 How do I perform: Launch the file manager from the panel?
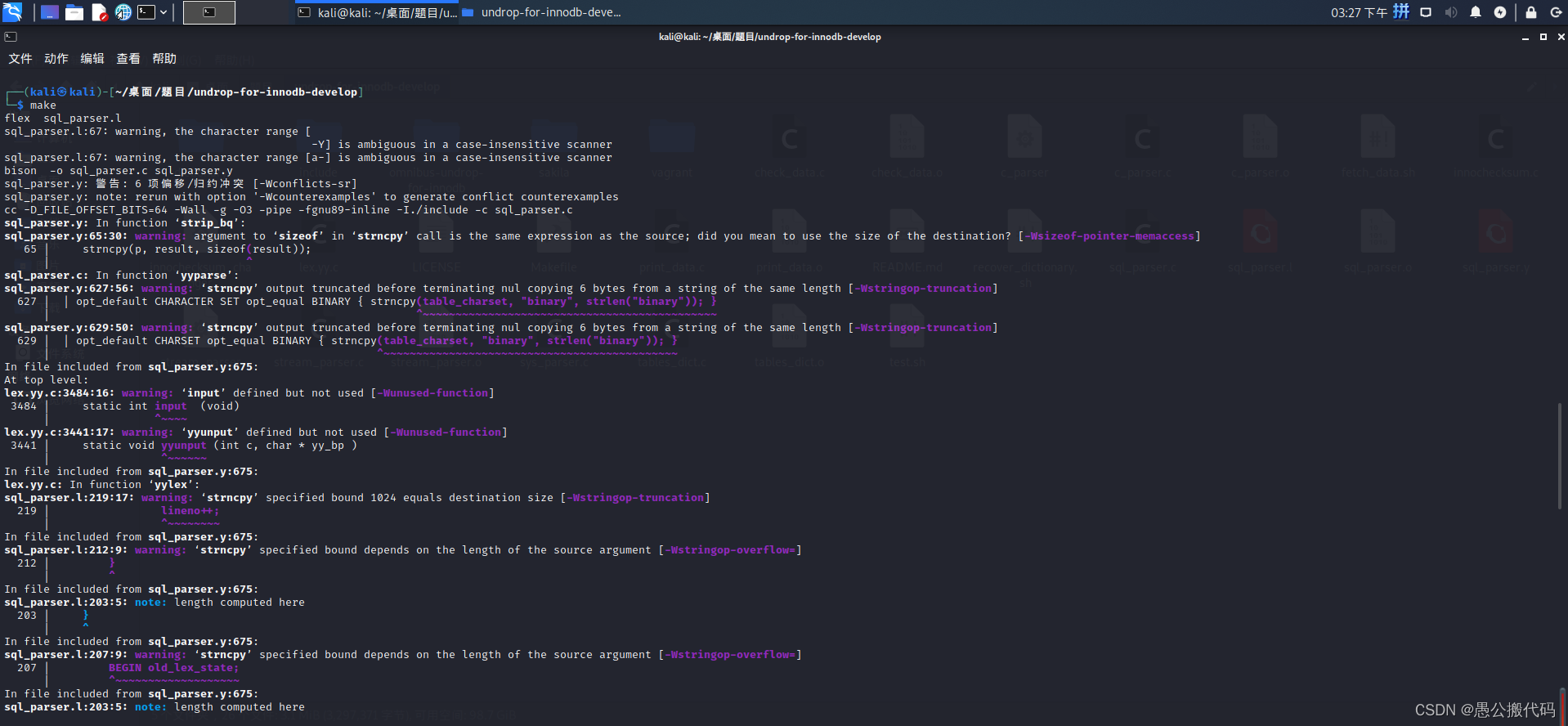tap(74, 12)
